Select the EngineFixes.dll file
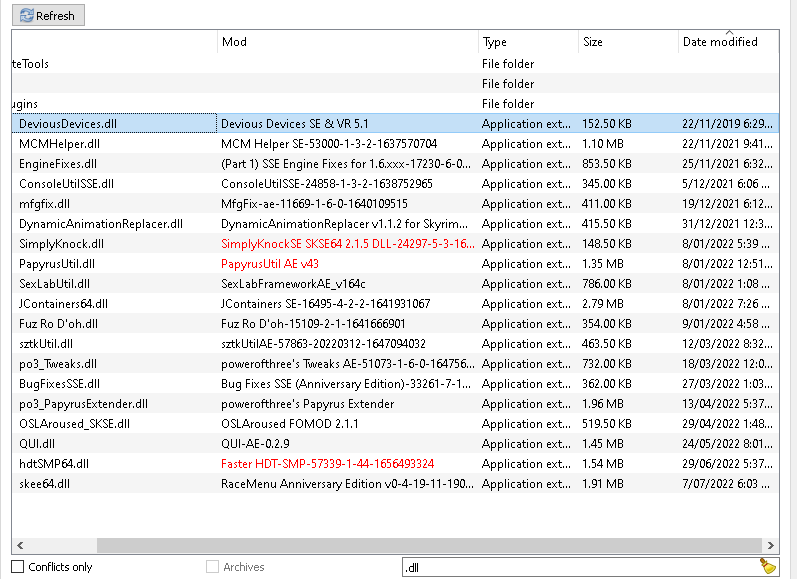This screenshot has height=579, width=797. (58, 164)
